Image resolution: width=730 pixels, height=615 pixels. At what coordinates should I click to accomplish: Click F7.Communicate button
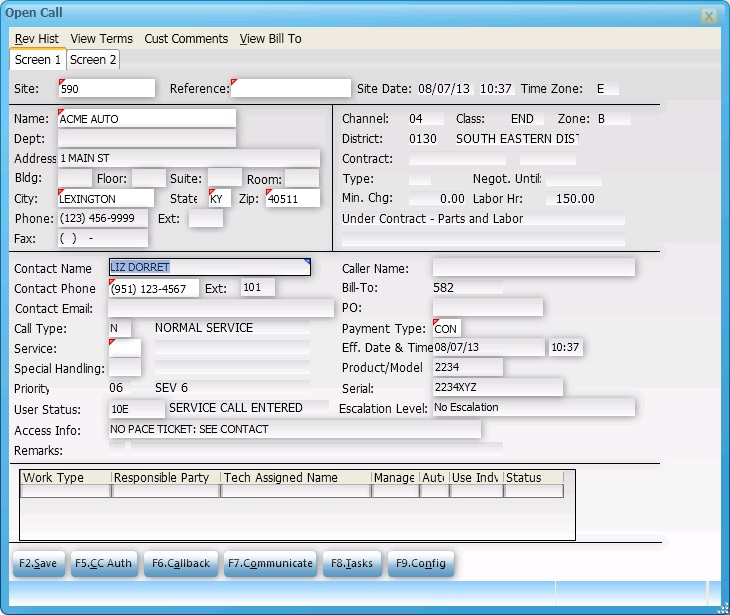pos(270,563)
